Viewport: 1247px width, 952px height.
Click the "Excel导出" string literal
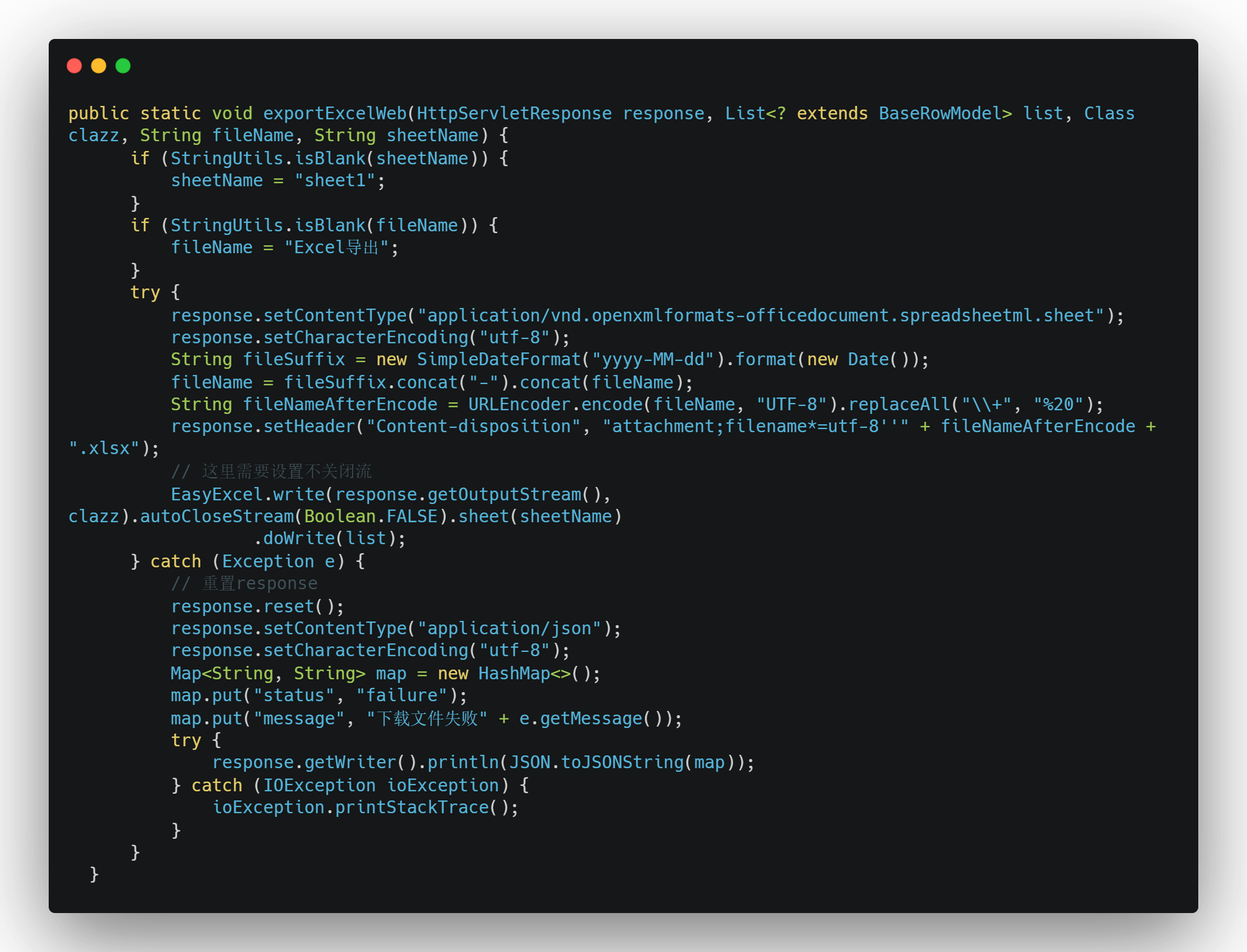(x=335, y=247)
